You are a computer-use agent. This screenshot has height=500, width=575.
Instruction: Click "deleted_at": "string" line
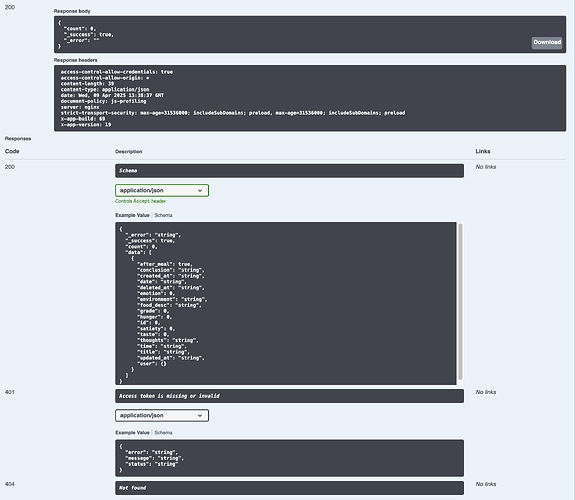click(171, 288)
